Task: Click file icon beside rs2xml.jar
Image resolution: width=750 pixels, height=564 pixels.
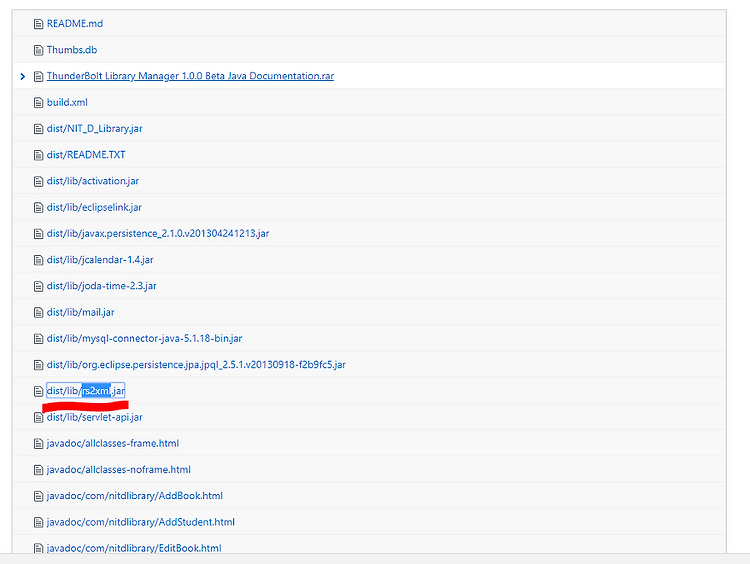Action: pyautogui.click(x=38, y=391)
